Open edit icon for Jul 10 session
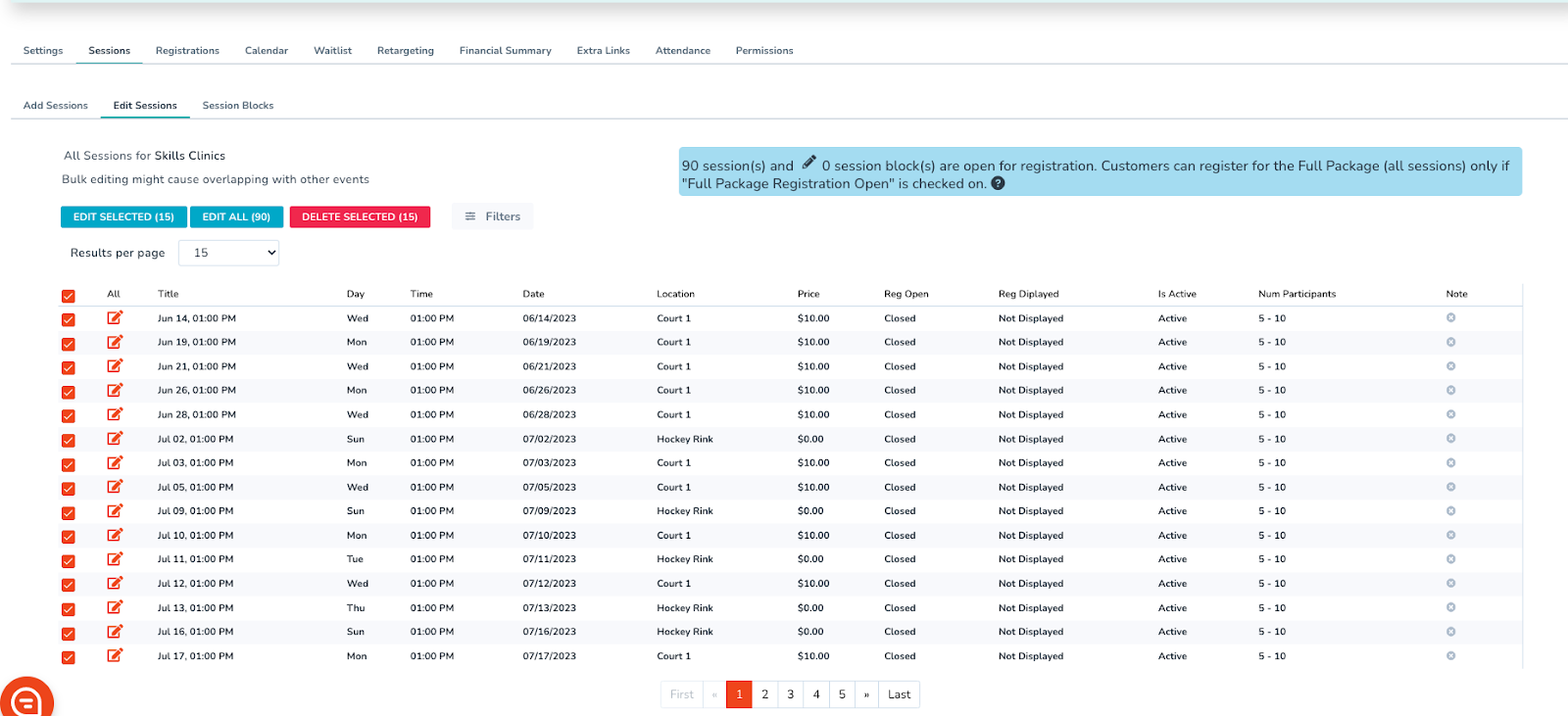The width and height of the screenshot is (1568, 716). [x=115, y=535]
